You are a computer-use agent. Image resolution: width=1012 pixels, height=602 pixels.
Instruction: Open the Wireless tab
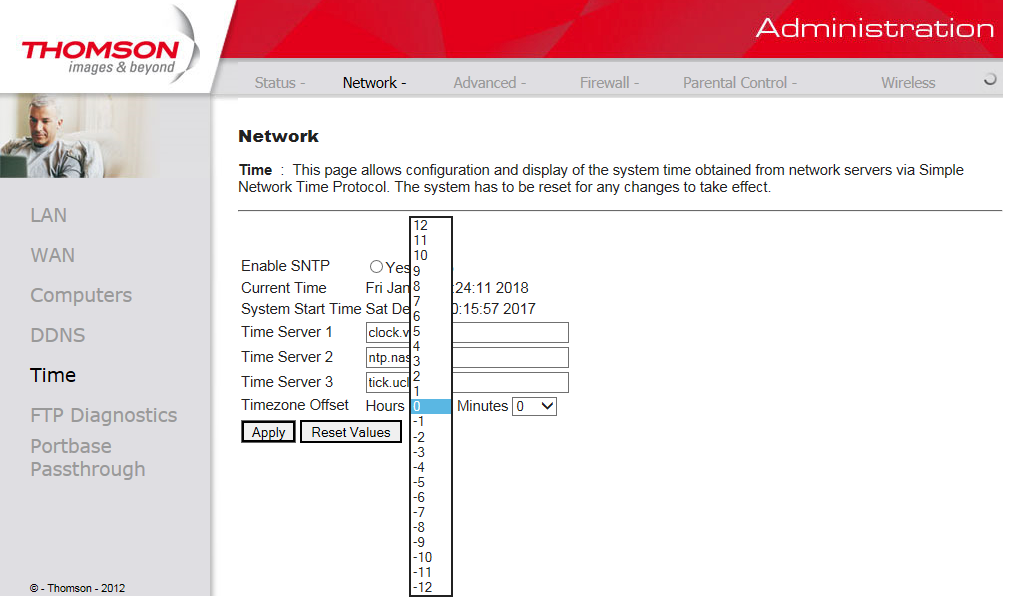coord(908,83)
